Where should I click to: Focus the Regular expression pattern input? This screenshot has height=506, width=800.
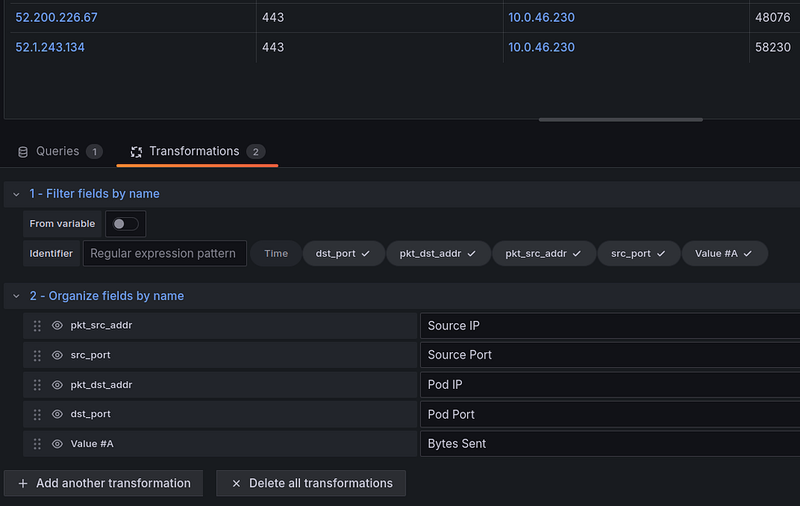click(x=165, y=254)
